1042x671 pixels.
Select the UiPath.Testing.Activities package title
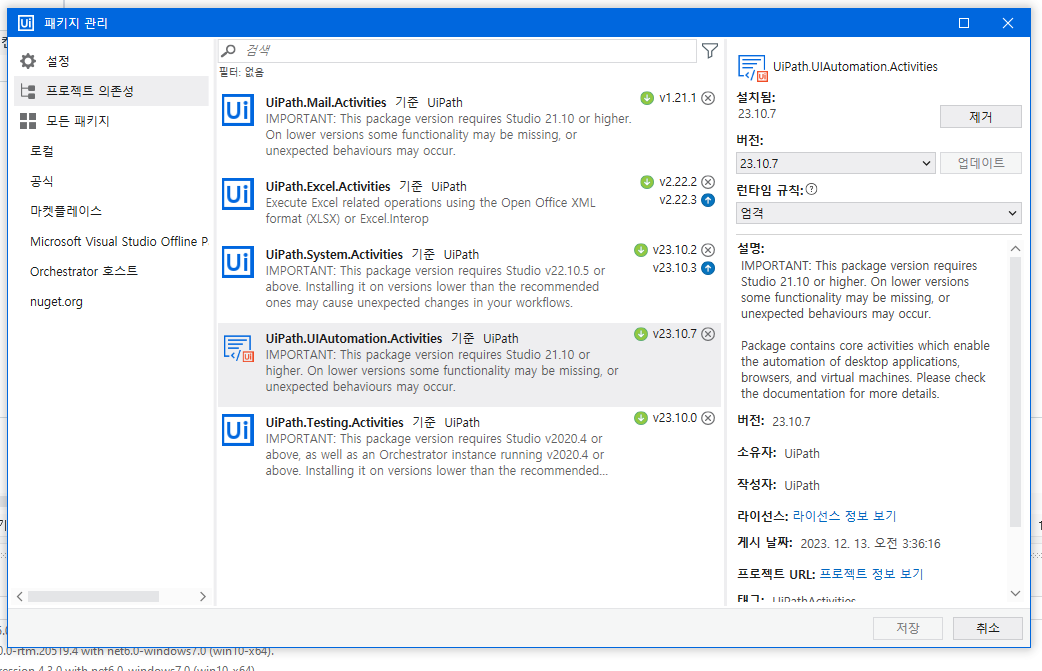334,423
